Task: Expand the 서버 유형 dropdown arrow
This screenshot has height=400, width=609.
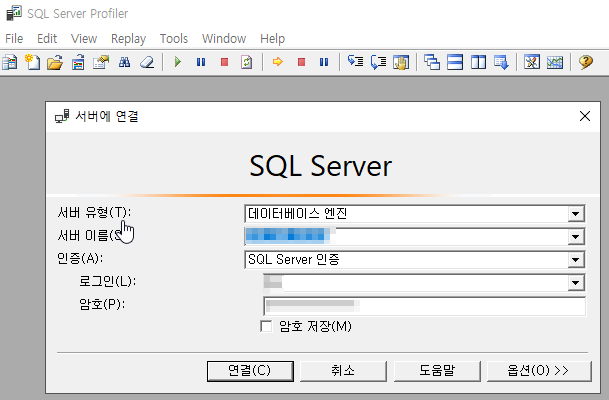Action: (x=576, y=214)
